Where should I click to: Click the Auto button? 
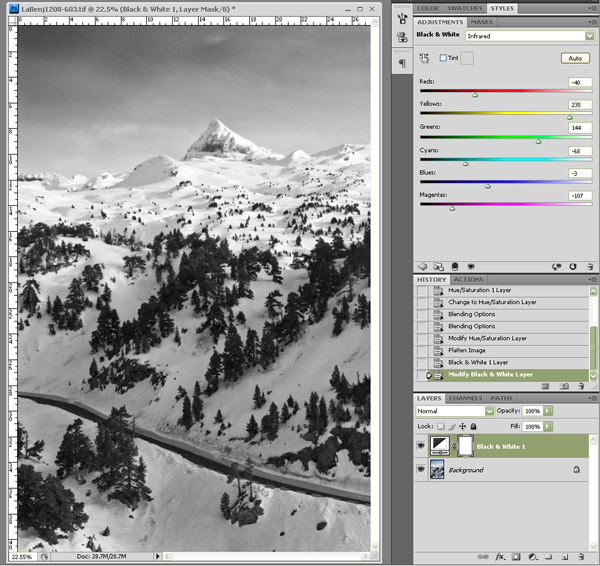click(575, 58)
